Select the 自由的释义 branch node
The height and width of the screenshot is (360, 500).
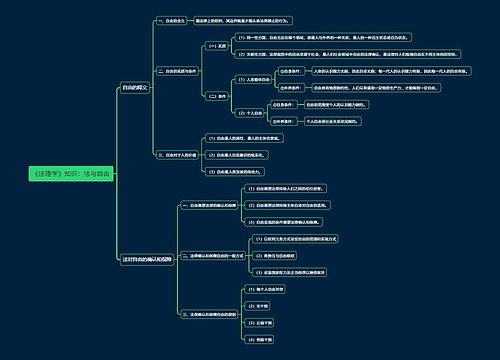pos(135,88)
